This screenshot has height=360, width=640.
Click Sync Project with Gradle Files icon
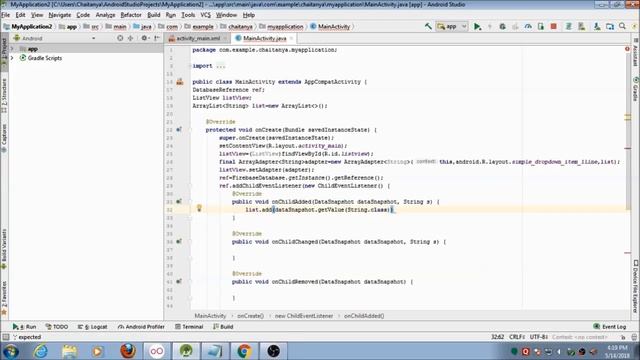[568, 27]
